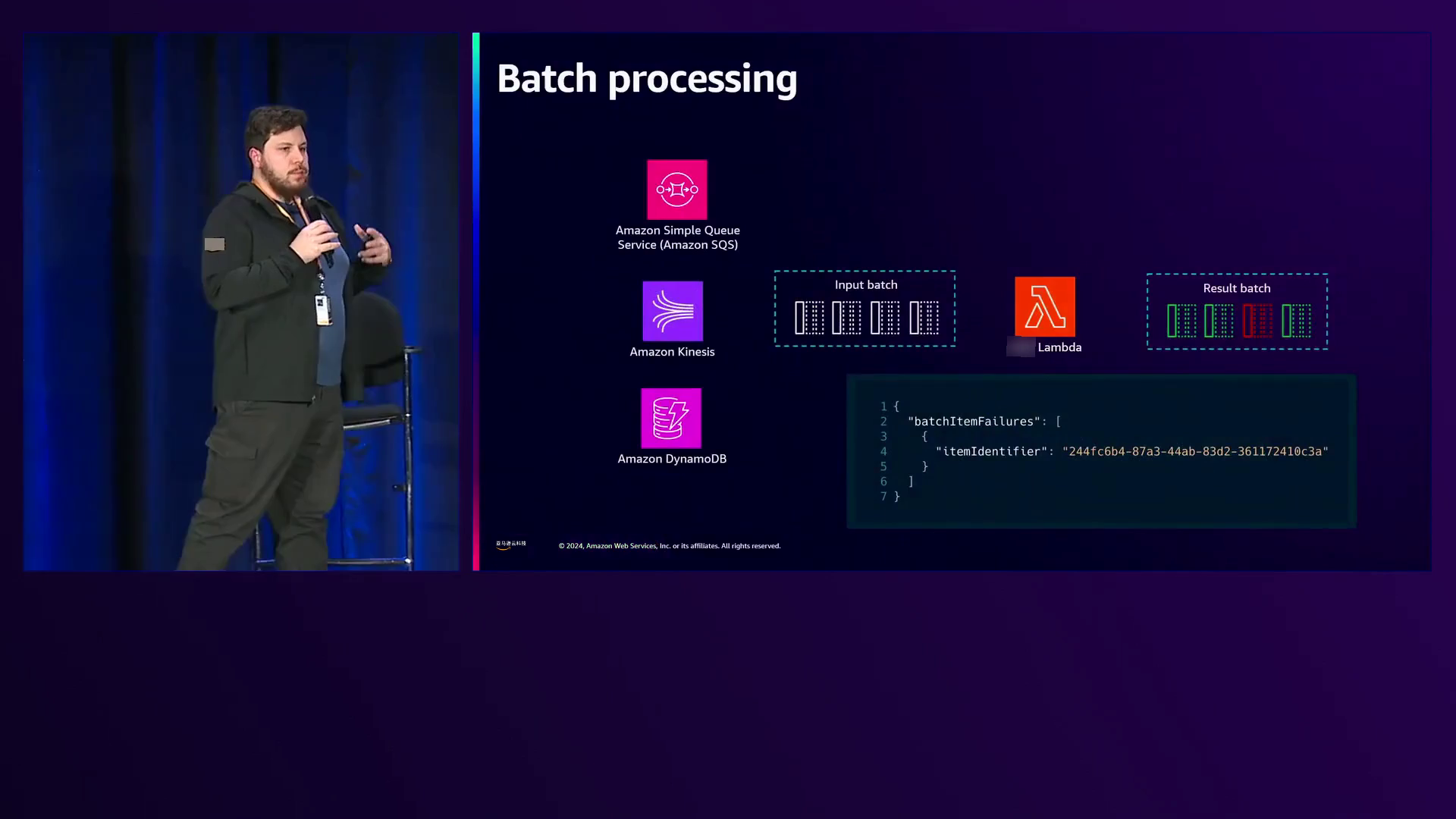Click the "Result batch" label
Screen dimensions: 1456x819
(1237, 288)
